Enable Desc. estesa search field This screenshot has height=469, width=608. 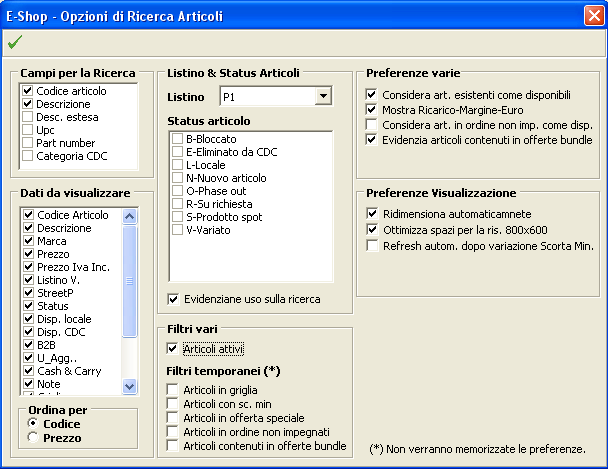[28, 117]
